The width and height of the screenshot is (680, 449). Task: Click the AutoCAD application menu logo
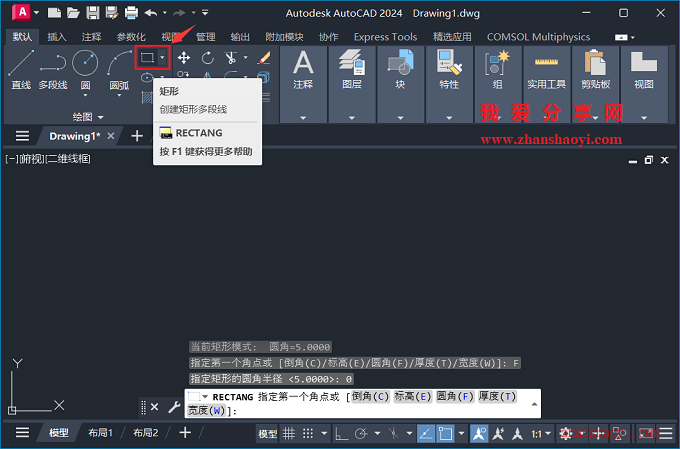(x=21, y=13)
